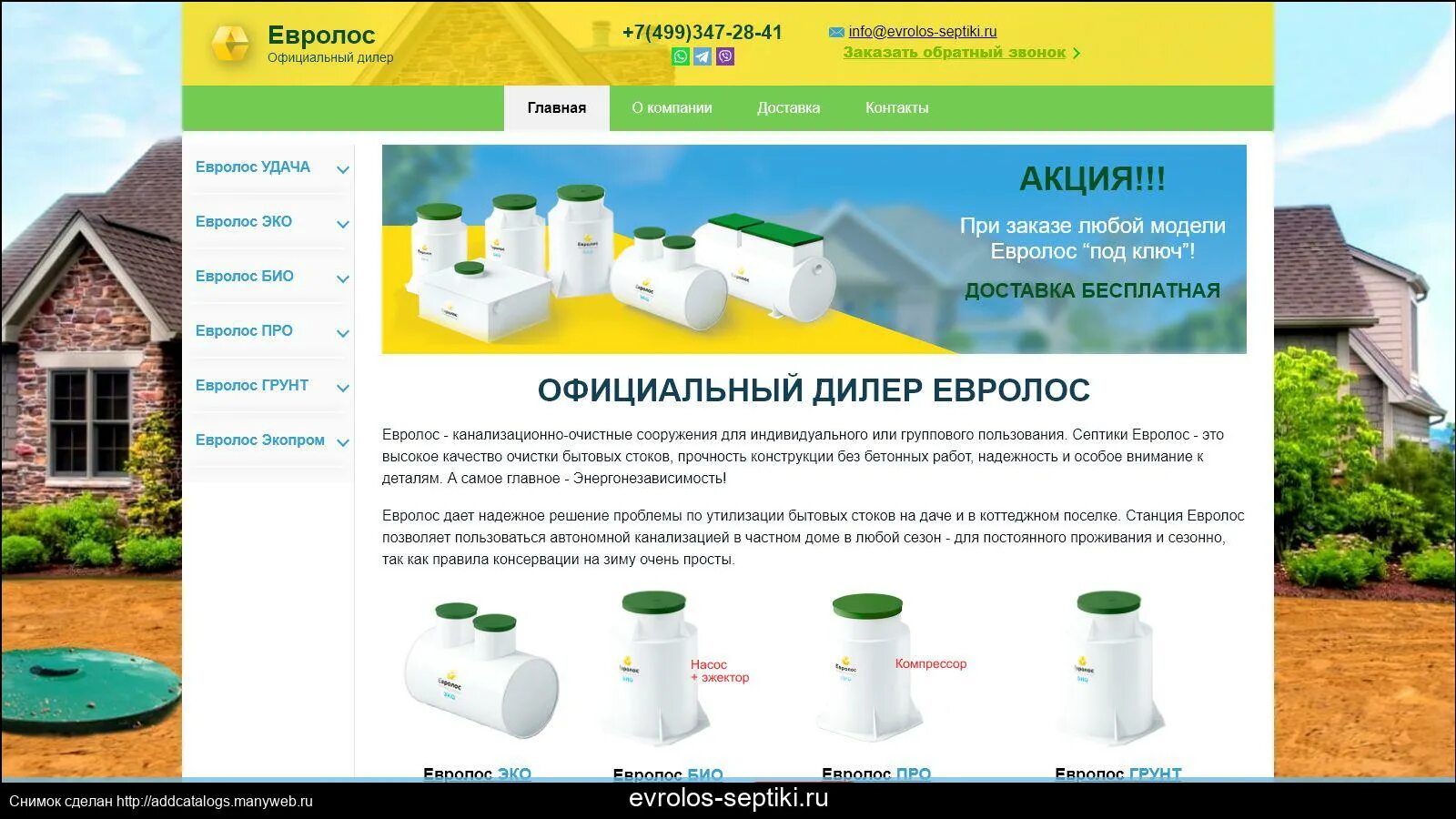Expand the Евролос ПРО sidebar chevron
The image size is (1456, 819).
[x=343, y=333]
